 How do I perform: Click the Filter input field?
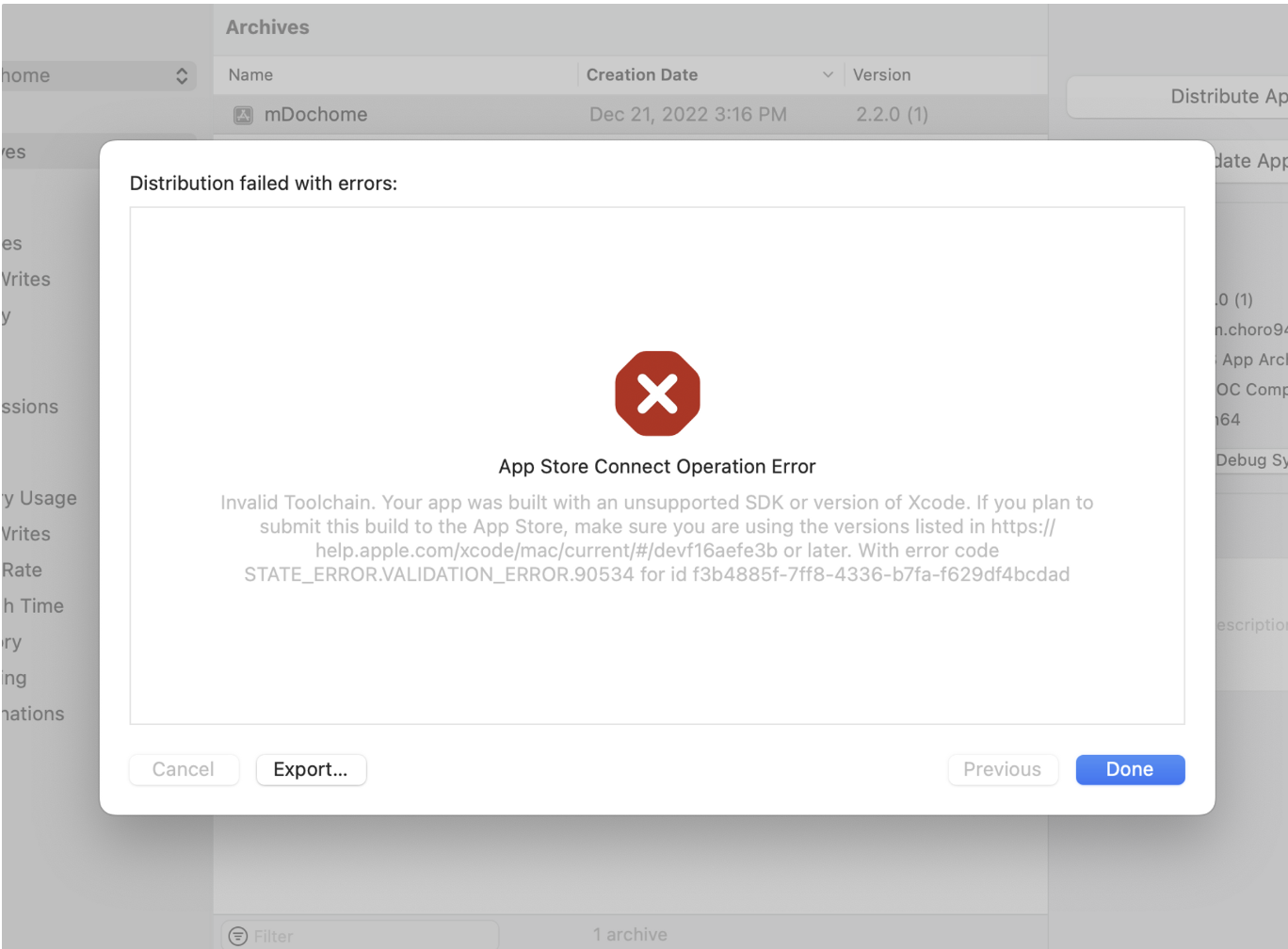click(x=359, y=936)
